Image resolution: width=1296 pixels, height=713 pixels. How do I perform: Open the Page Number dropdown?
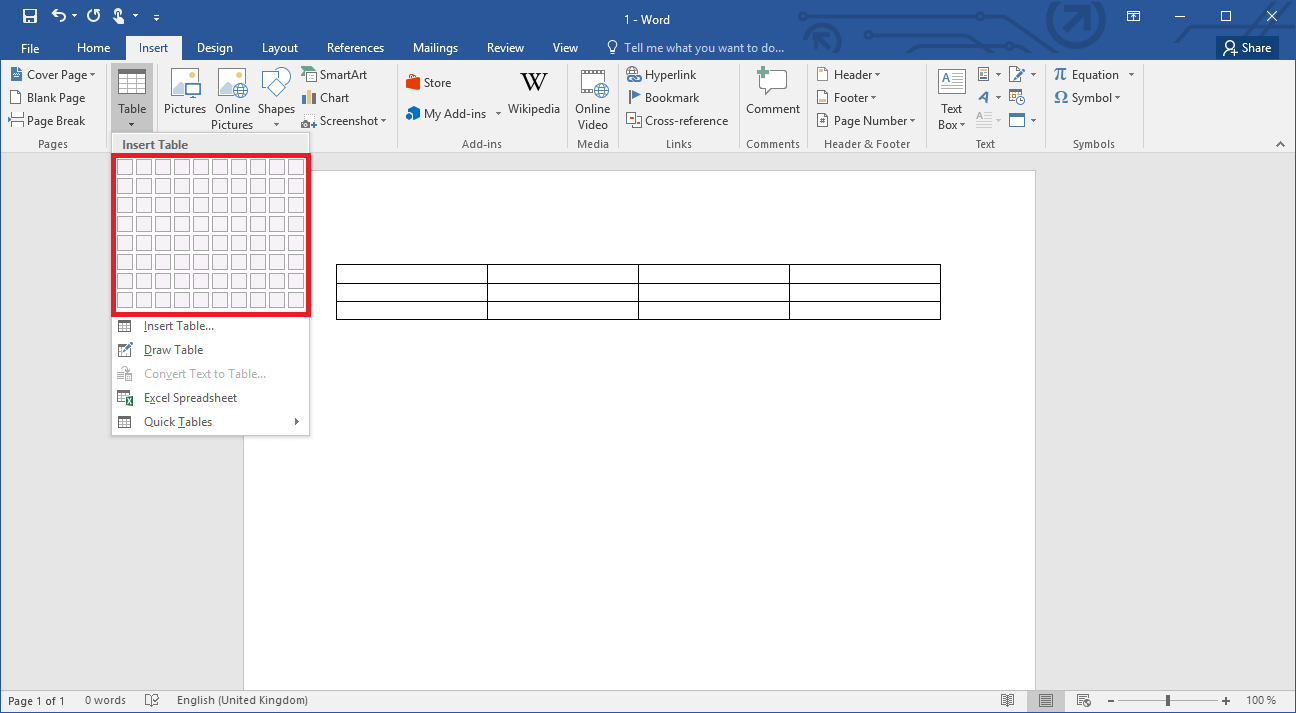(x=866, y=120)
